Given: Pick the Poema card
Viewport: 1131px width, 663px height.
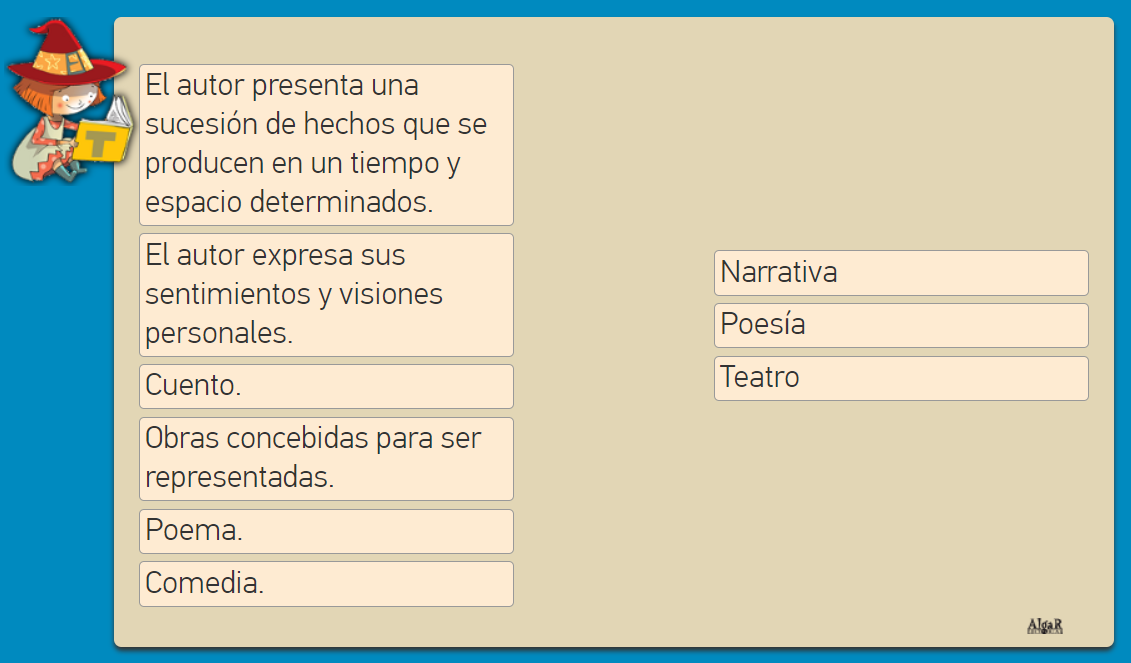Looking at the screenshot, I should pos(326,531).
